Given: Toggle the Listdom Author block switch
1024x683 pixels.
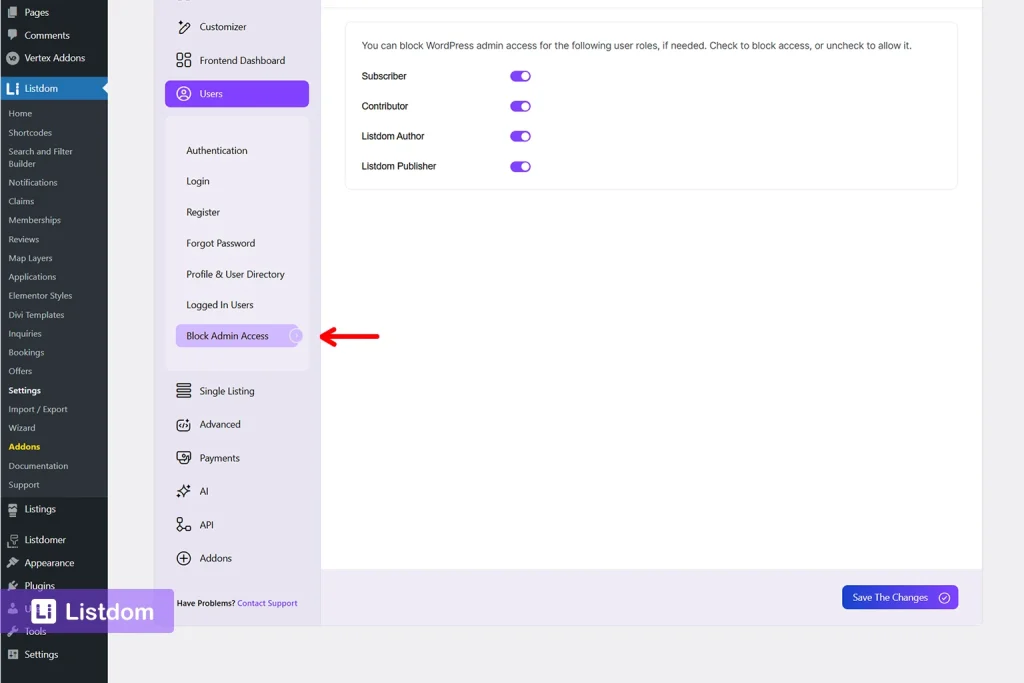Looking at the screenshot, I should click(x=520, y=136).
